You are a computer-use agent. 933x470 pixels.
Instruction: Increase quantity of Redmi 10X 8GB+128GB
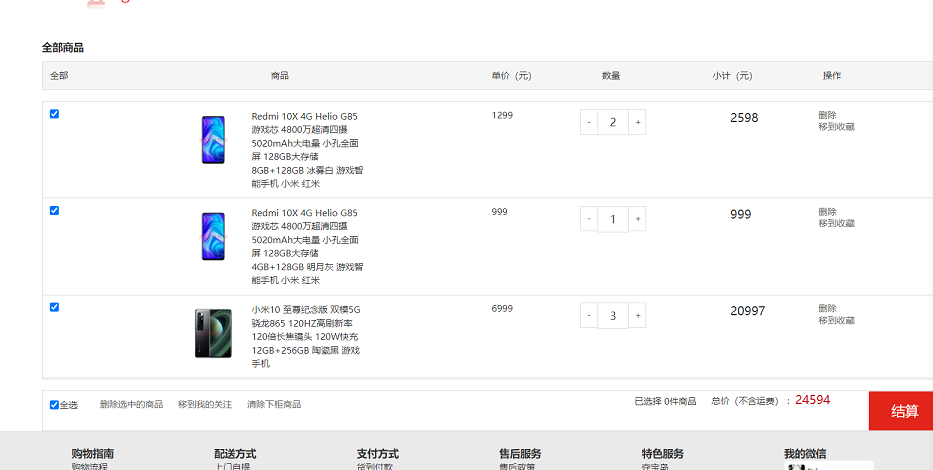point(637,123)
